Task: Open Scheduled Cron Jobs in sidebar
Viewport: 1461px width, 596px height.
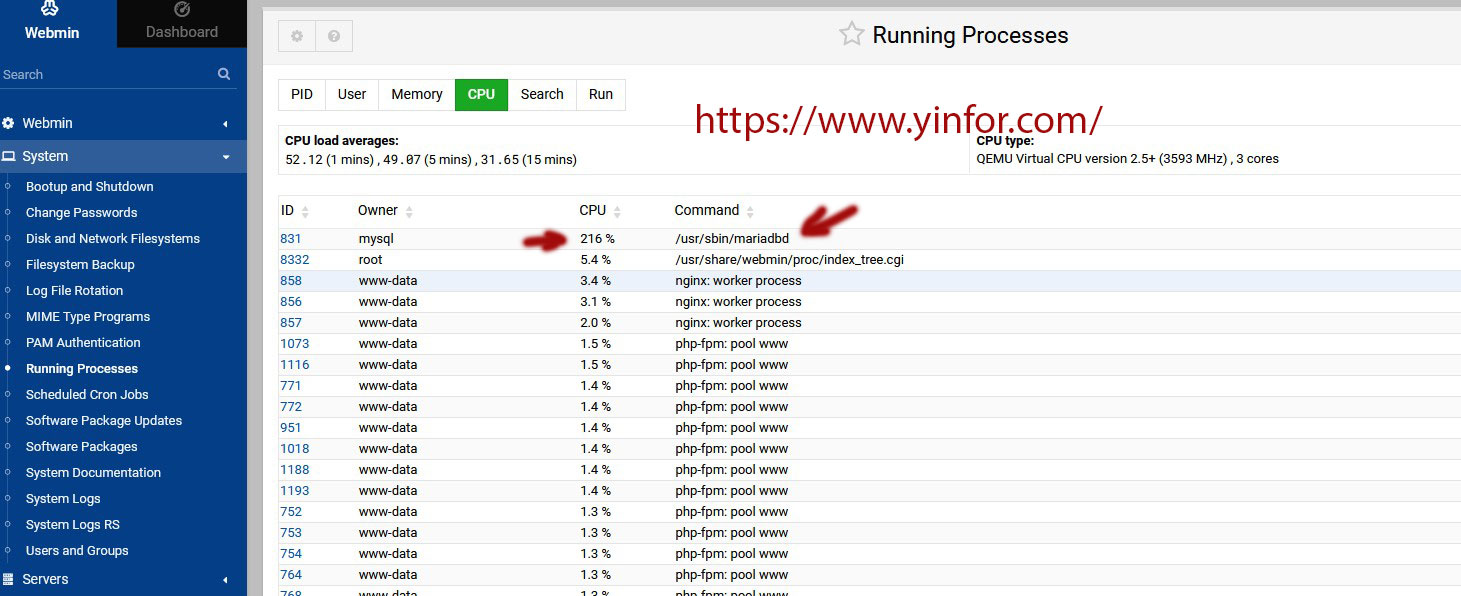Action: pos(87,395)
